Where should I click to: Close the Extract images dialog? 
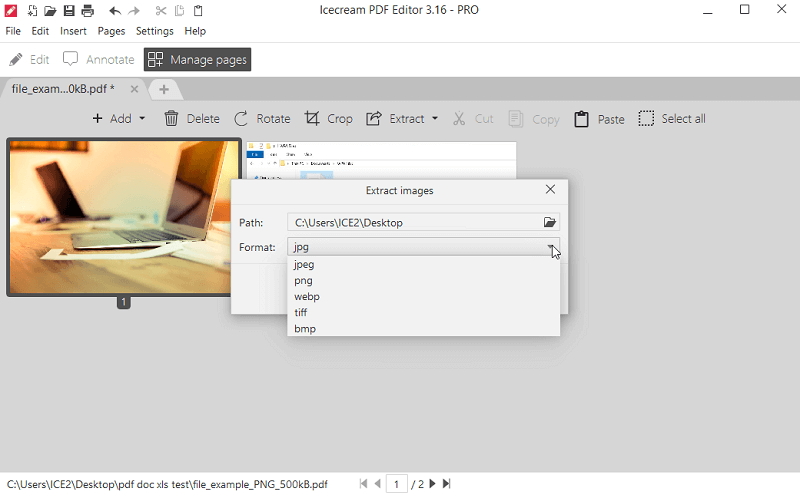pos(550,189)
